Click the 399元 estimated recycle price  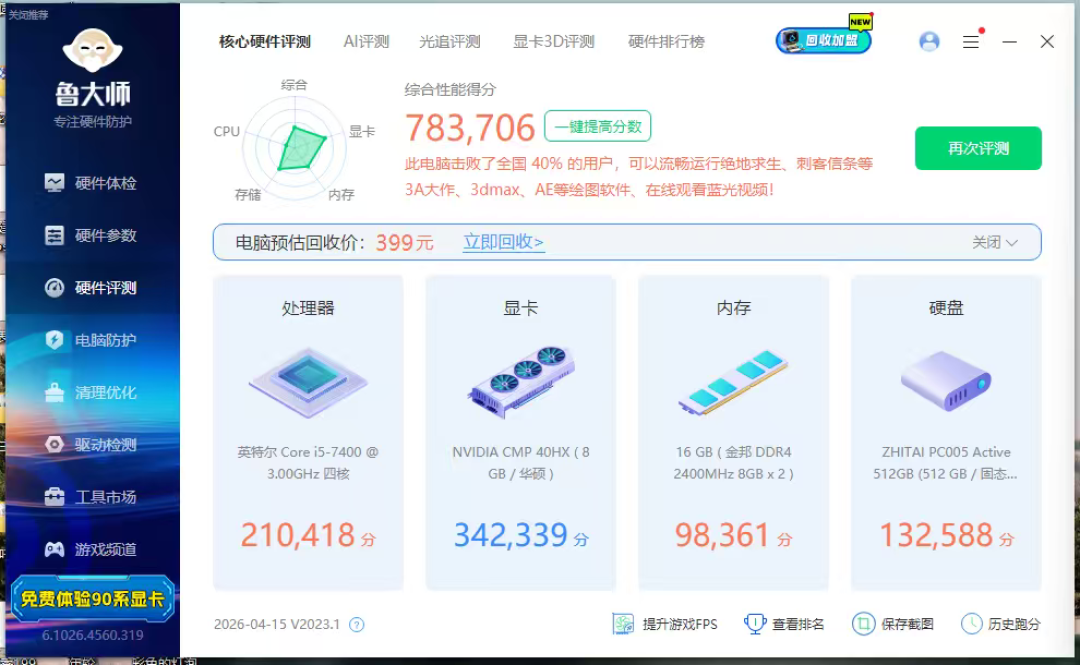(404, 243)
